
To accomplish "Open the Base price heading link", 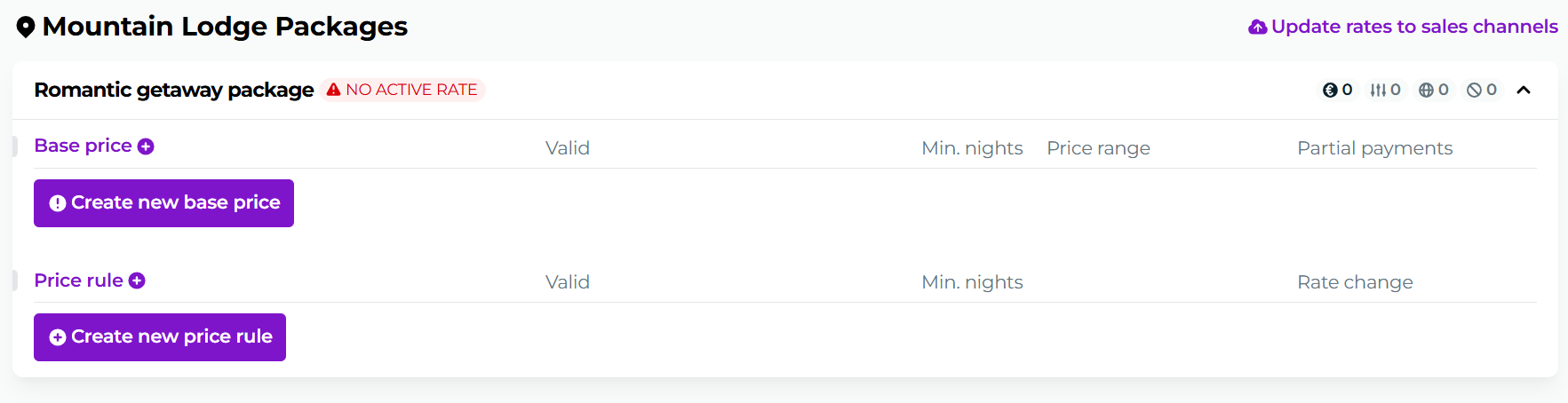I will click(83, 146).
